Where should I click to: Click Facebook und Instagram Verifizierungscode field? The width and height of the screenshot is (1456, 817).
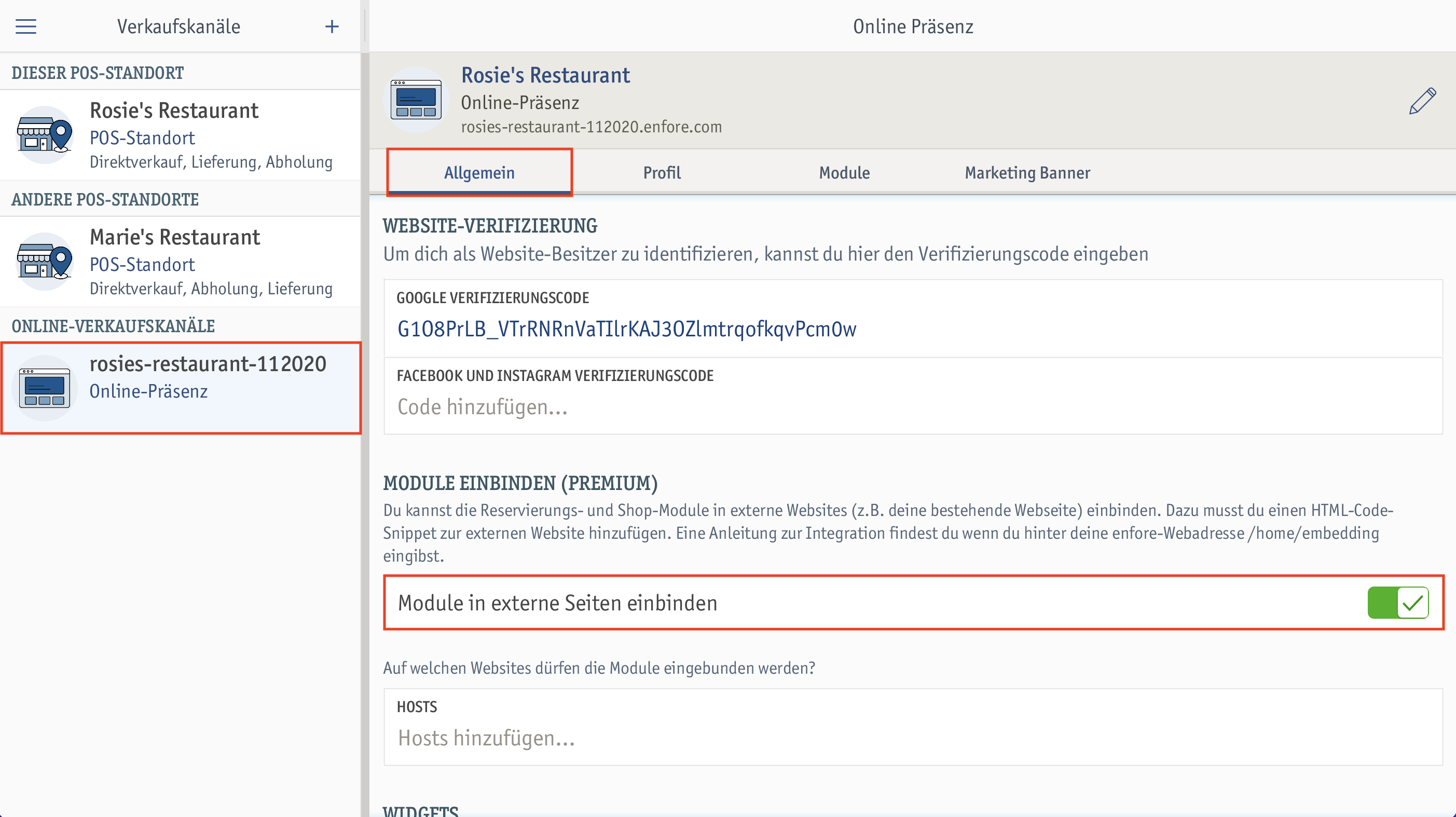click(913, 396)
